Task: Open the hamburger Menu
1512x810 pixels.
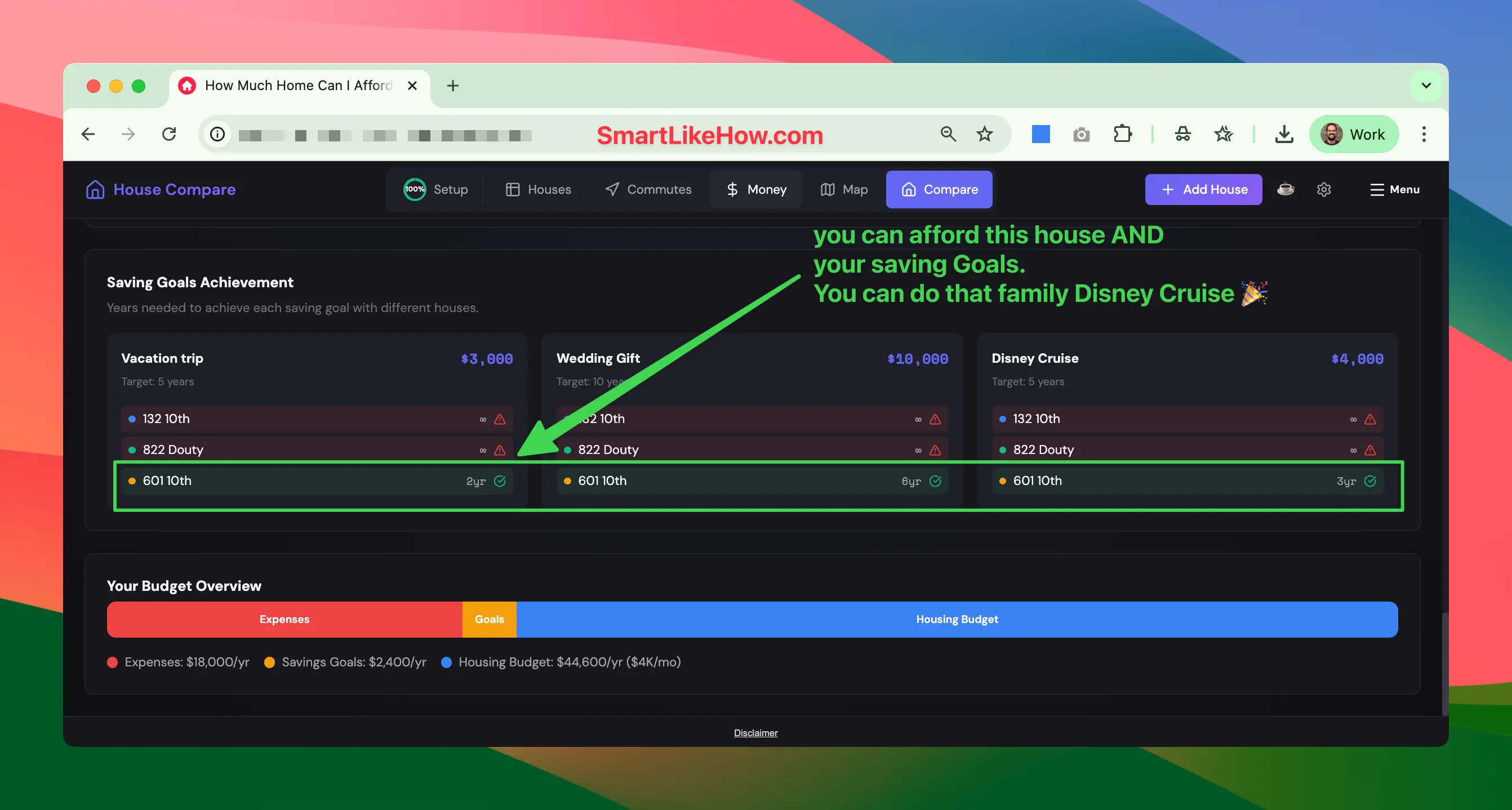Action: (x=1395, y=190)
